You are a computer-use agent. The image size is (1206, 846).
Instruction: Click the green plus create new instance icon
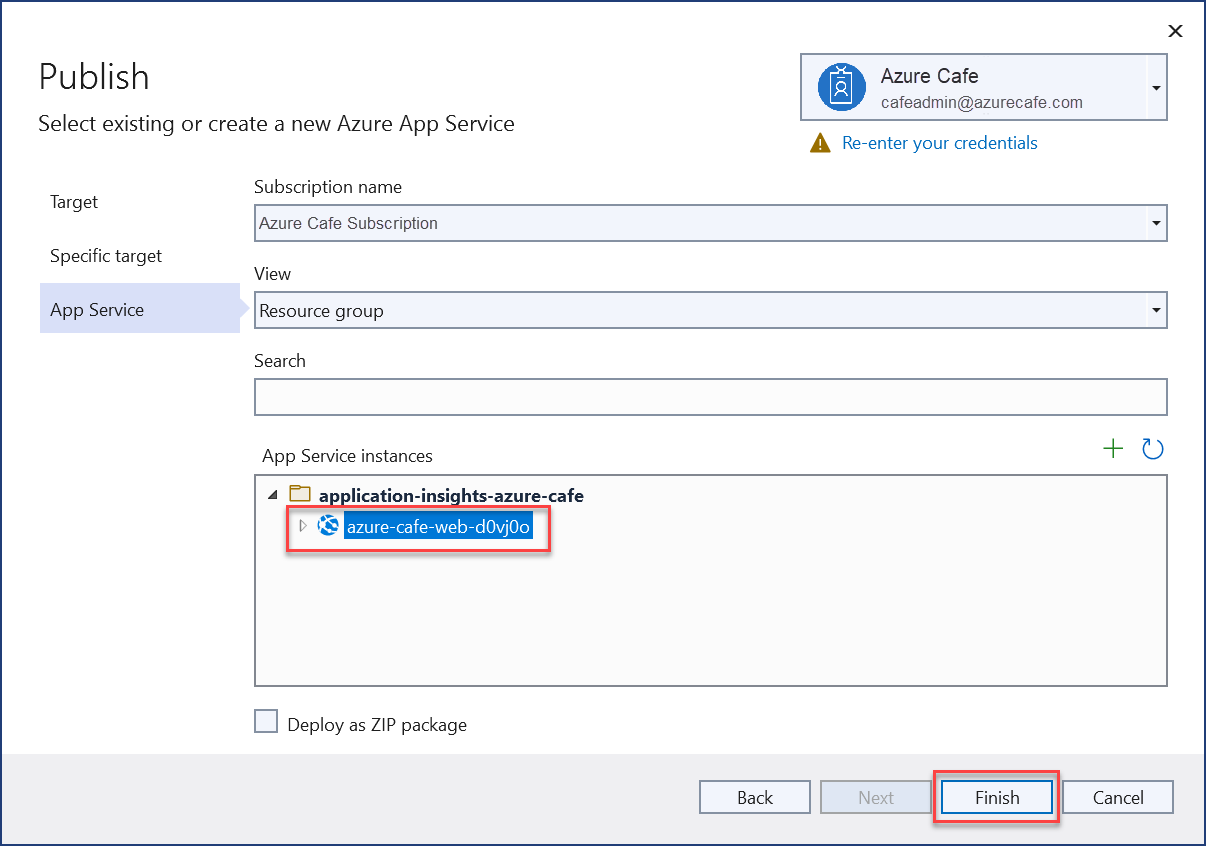pos(1113,449)
